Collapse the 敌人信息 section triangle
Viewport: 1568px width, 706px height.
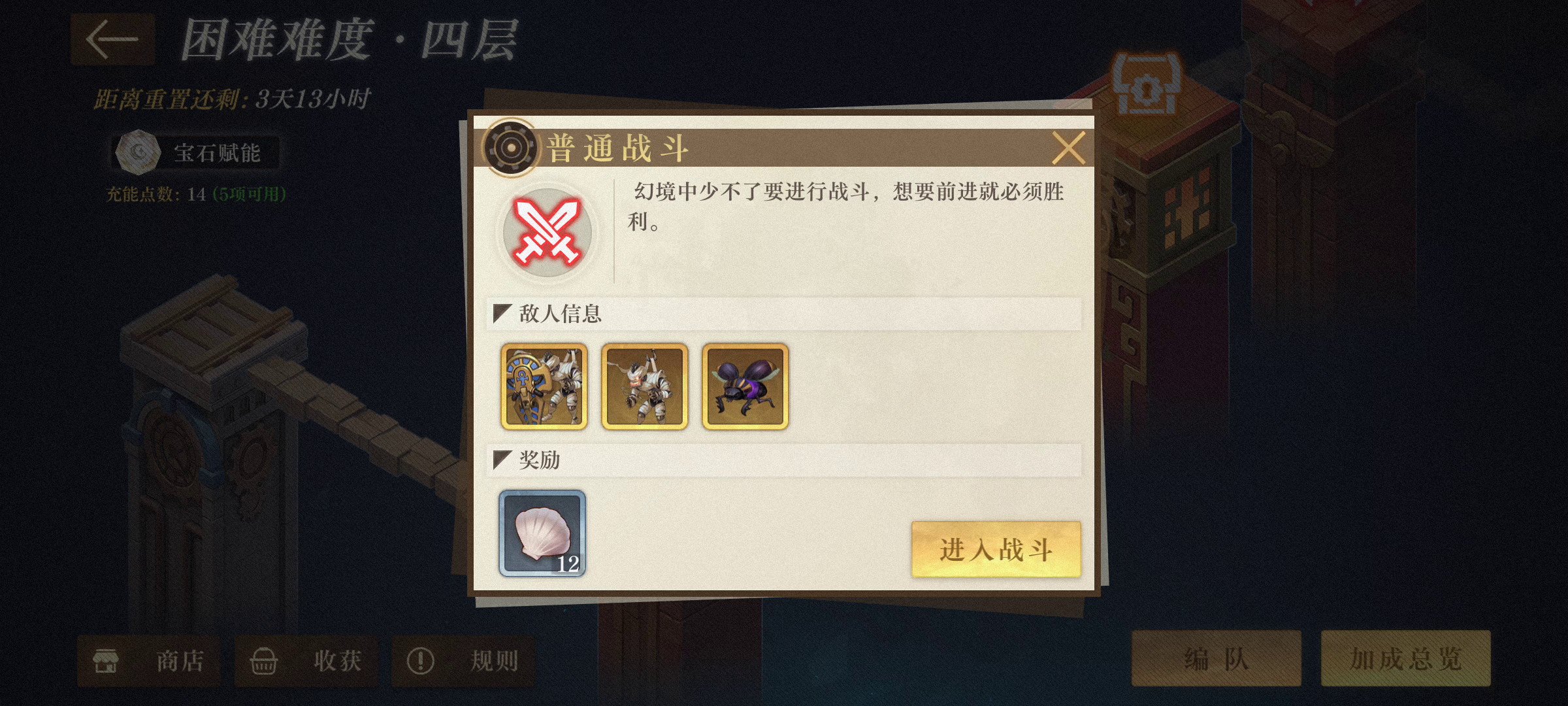(x=502, y=314)
